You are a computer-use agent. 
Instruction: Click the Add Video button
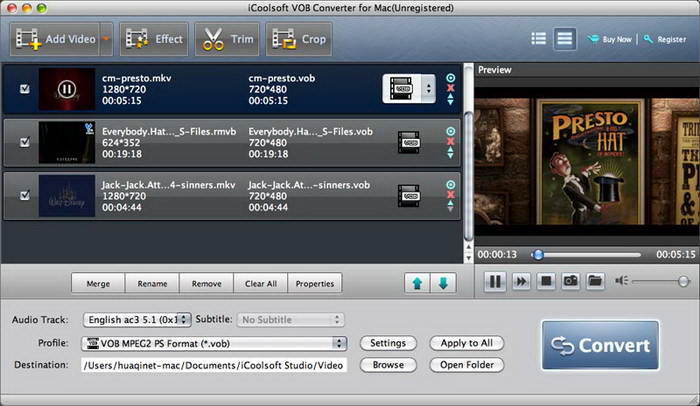[x=55, y=39]
